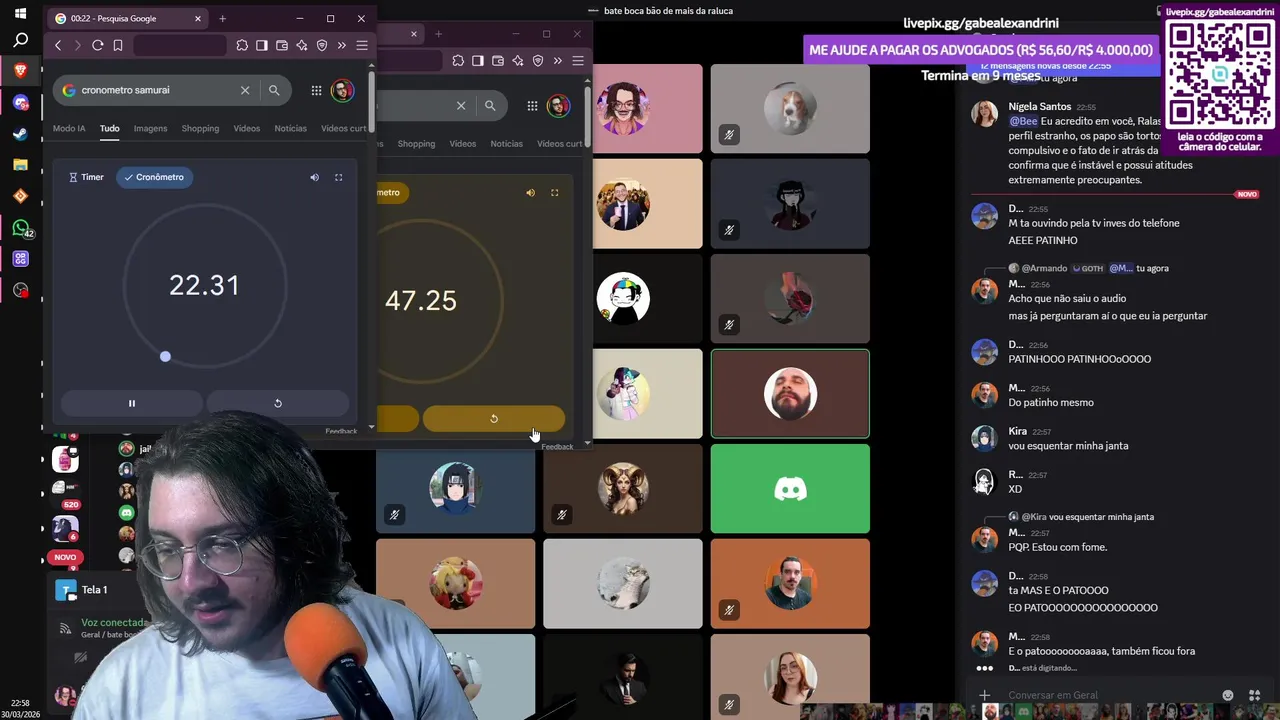Viewport: 1280px width, 720px height.
Task: Click front window vertical scrollbar
Action: coord(372,102)
